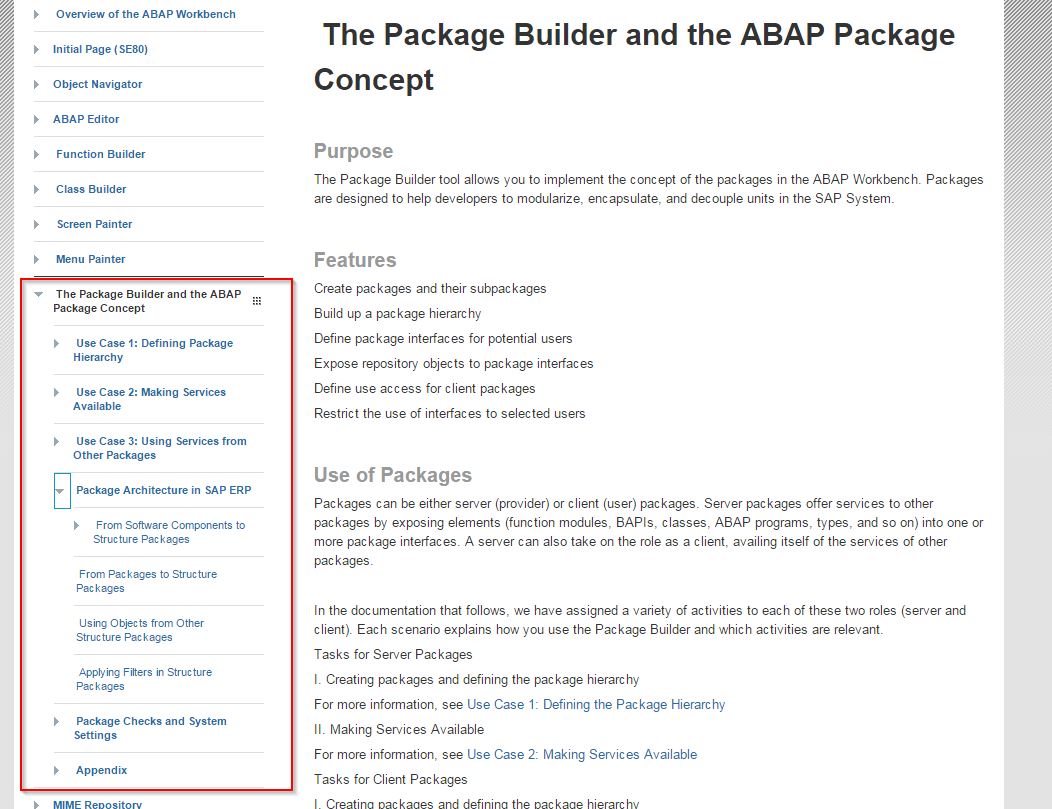Screen dimensions: 1052x809
Task: Collapse The Package Builder and ABAP Package Concept
Action: [x=38, y=295]
